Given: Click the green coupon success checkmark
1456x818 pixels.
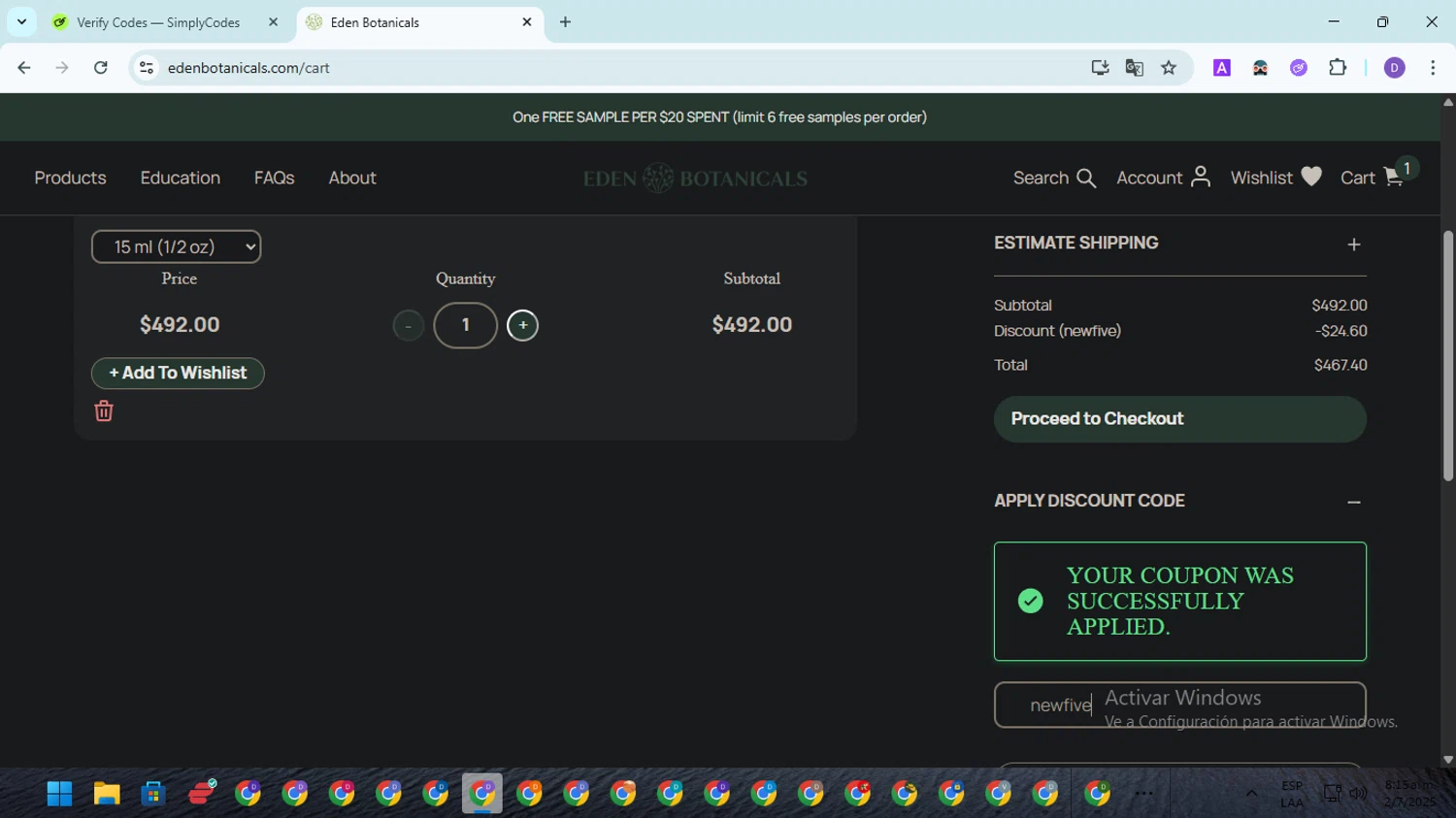Looking at the screenshot, I should [1031, 602].
